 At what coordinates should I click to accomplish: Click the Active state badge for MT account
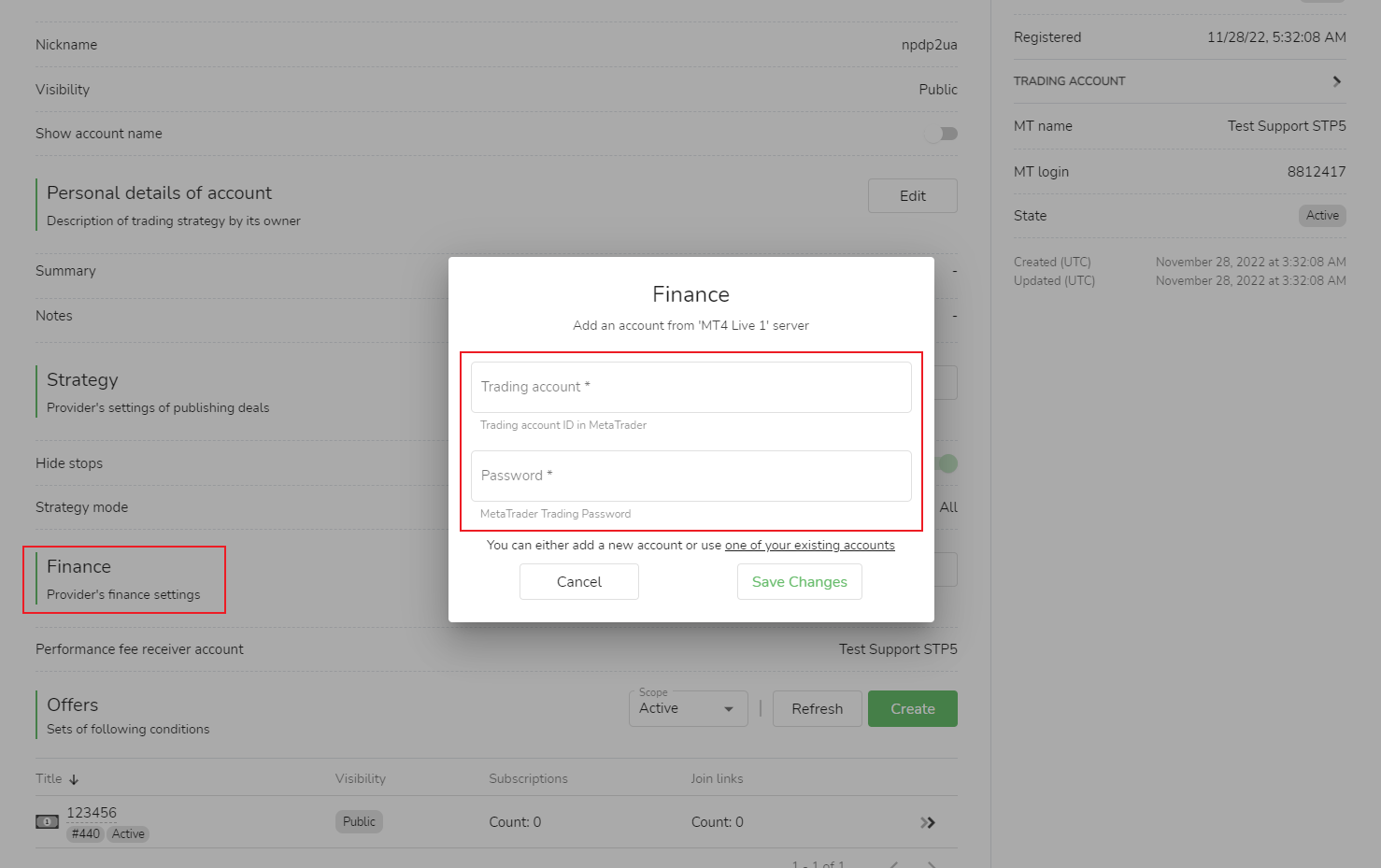coord(1321,216)
